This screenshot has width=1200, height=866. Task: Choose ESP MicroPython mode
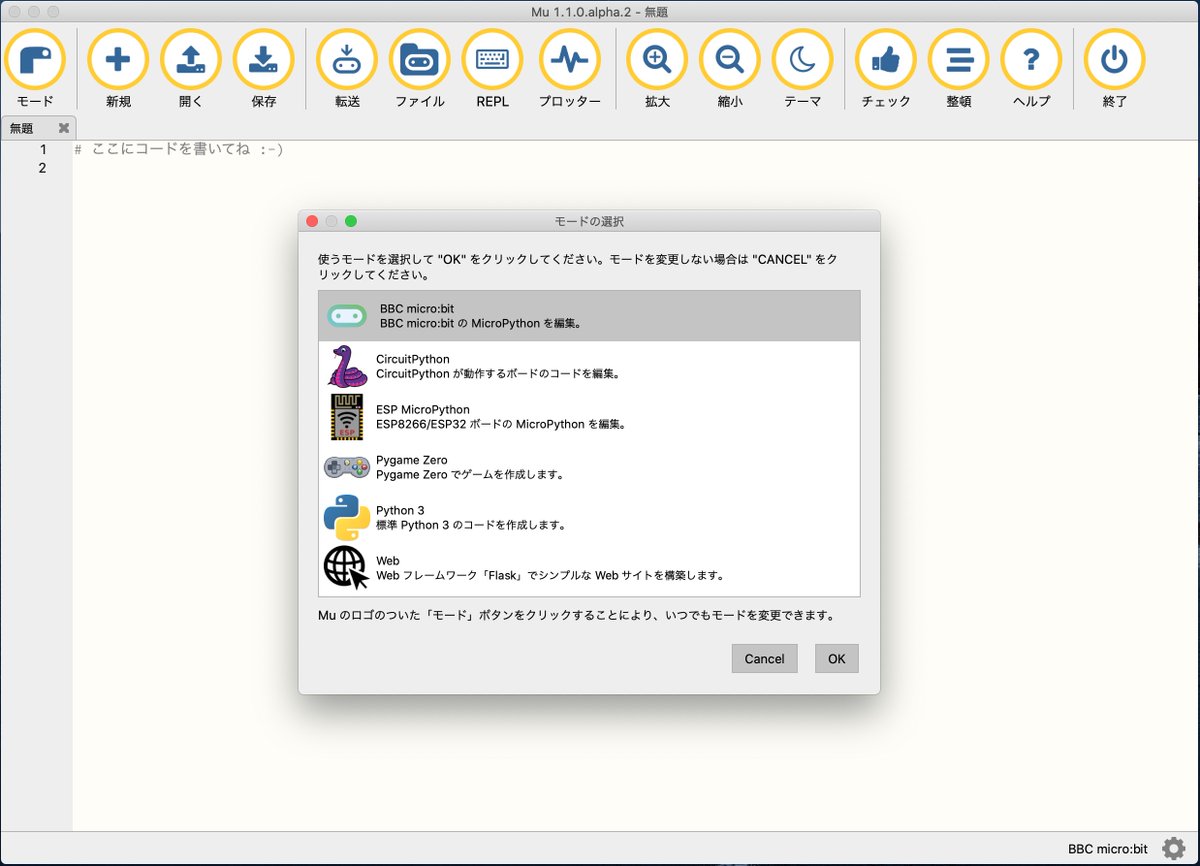coord(589,417)
